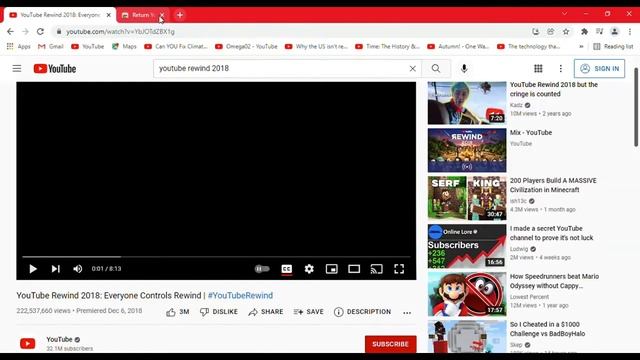Mute the video volume
Viewport: 640px width, 360px height.
[78, 269]
